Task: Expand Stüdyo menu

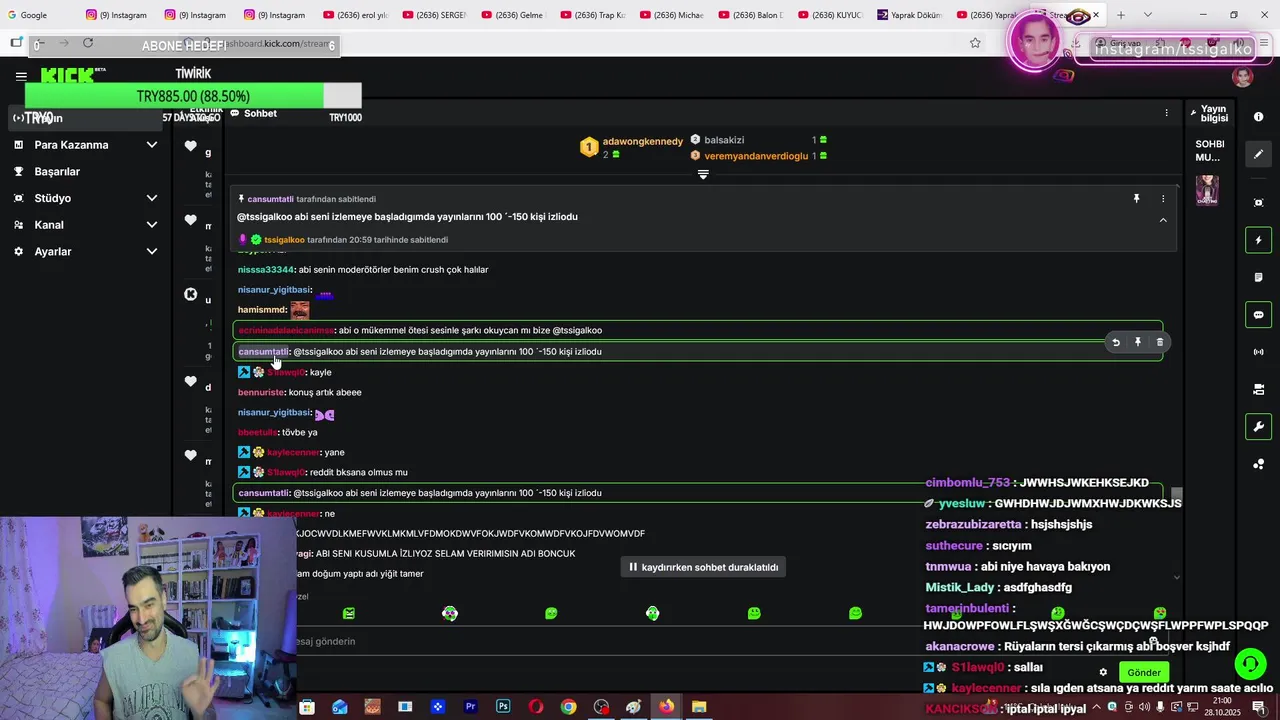Action: pos(85,198)
